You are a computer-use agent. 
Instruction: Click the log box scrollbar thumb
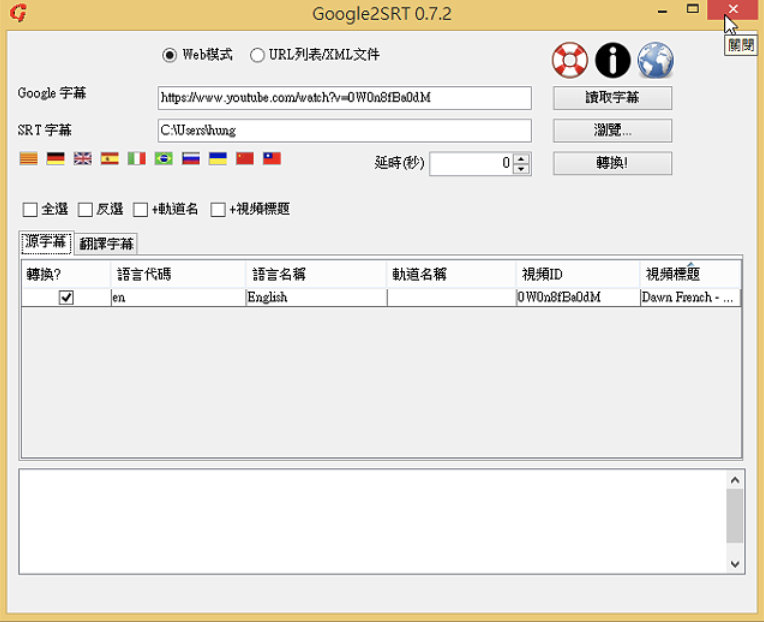tap(735, 516)
